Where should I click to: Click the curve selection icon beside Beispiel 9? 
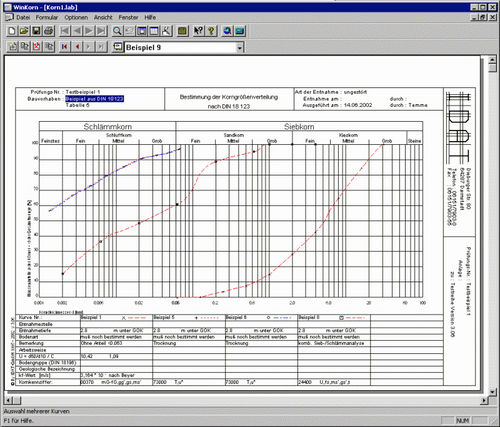118,47
